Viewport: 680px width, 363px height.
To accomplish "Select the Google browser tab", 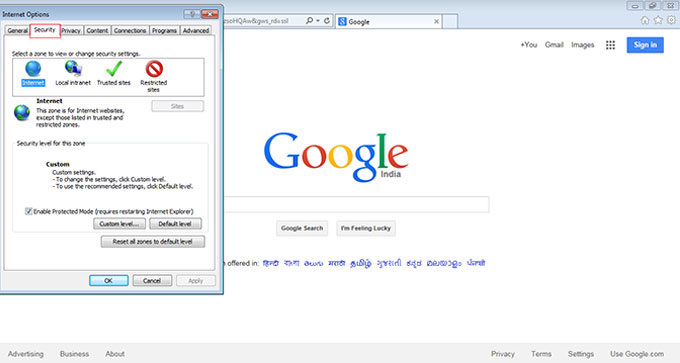I will [x=389, y=21].
